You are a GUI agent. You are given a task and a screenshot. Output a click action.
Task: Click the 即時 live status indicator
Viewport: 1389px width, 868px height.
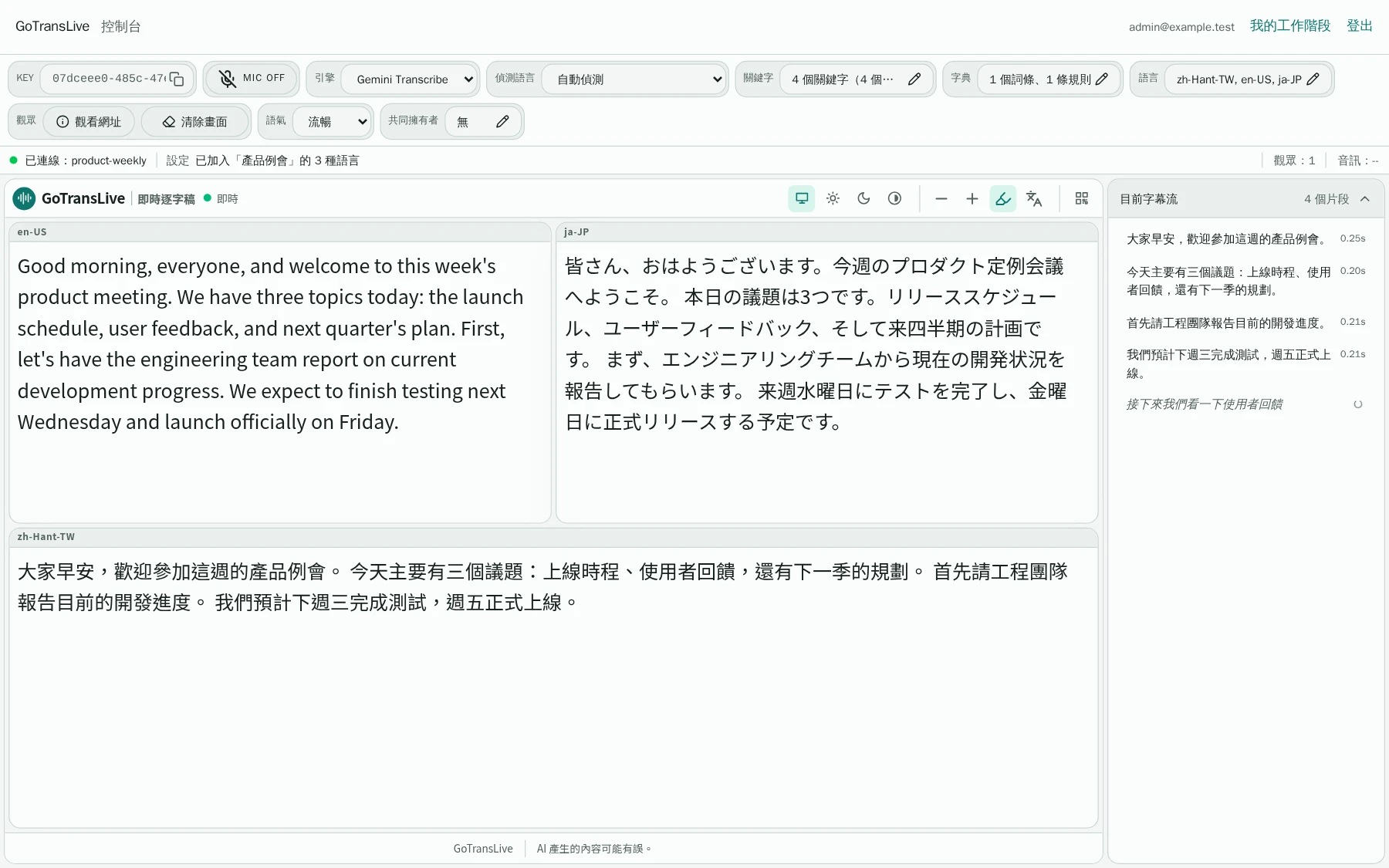221,198
